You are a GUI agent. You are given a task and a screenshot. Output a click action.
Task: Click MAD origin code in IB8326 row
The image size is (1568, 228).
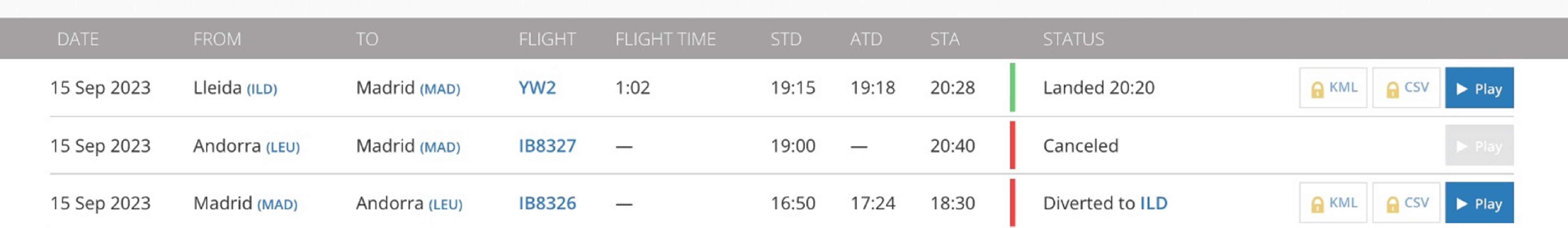coord(278,204)
